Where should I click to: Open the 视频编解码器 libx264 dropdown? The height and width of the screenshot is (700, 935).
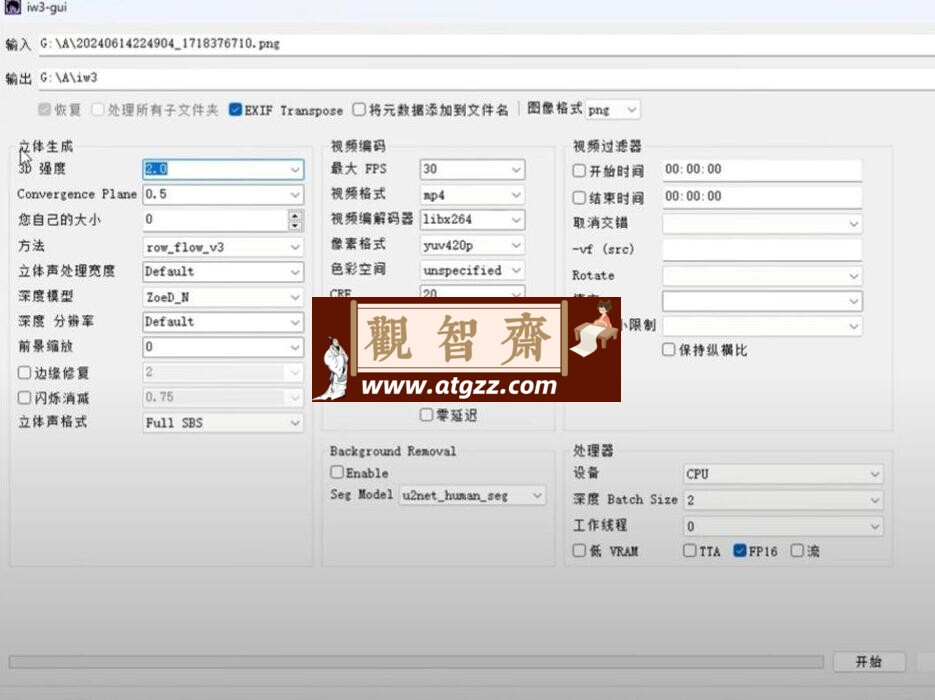coord(472,219)
